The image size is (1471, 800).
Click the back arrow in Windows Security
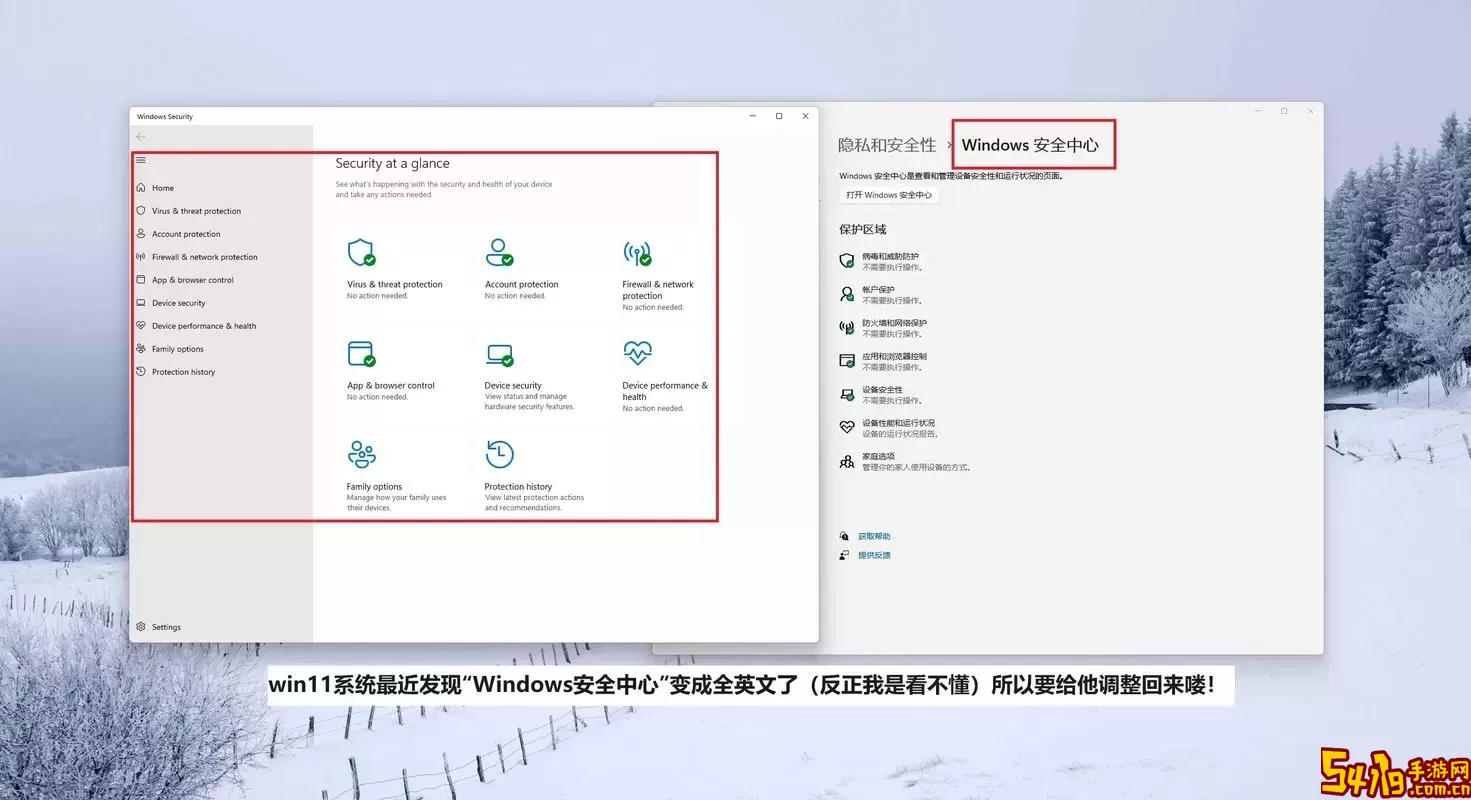(x=141, y=137)
